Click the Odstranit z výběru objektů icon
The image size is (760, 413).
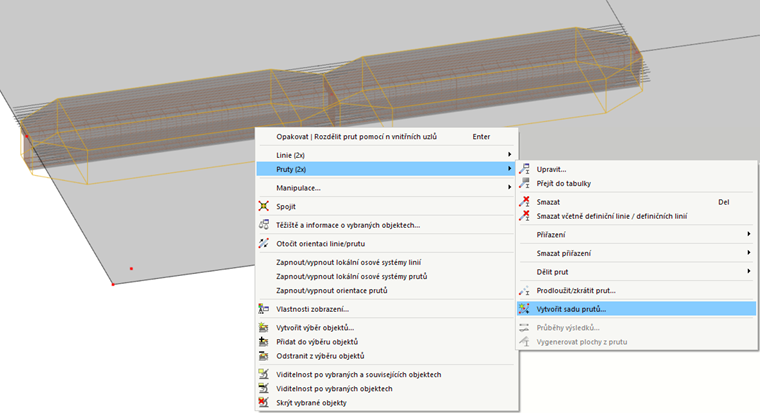coord(264,356)
